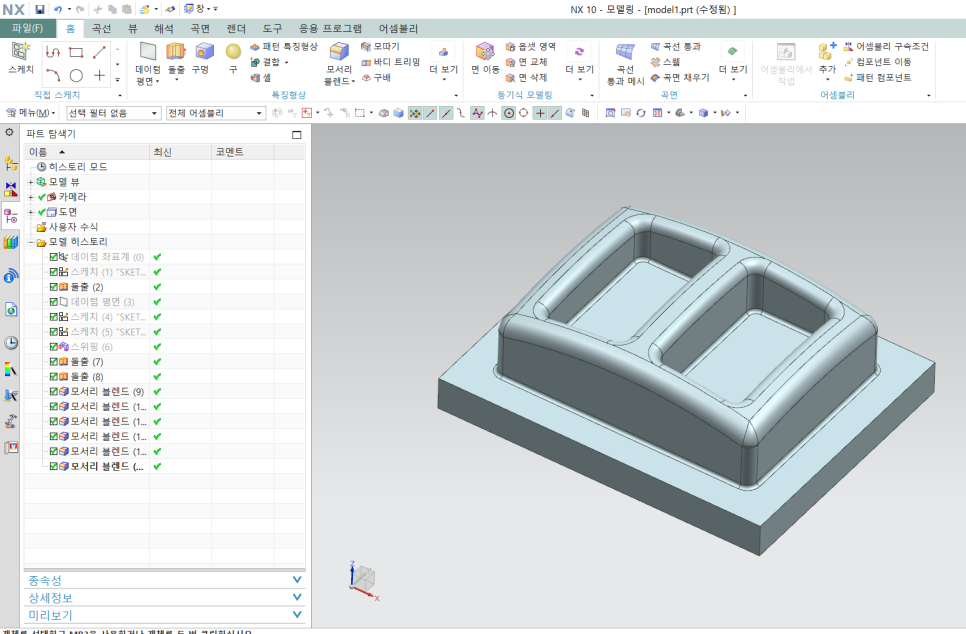Select the Swept (스웹) tool
This screenshot has height=634, width=966.
(665, 62)
